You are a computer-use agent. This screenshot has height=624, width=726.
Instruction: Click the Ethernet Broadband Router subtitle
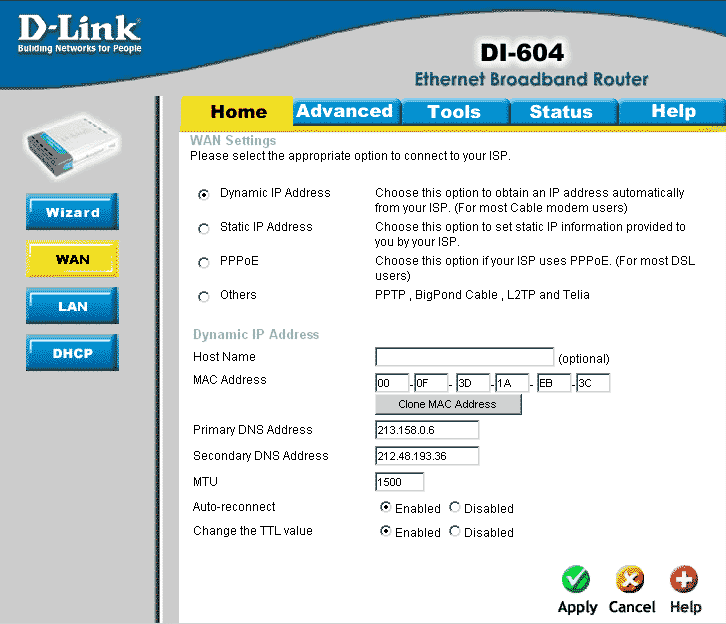coord(531,79)
